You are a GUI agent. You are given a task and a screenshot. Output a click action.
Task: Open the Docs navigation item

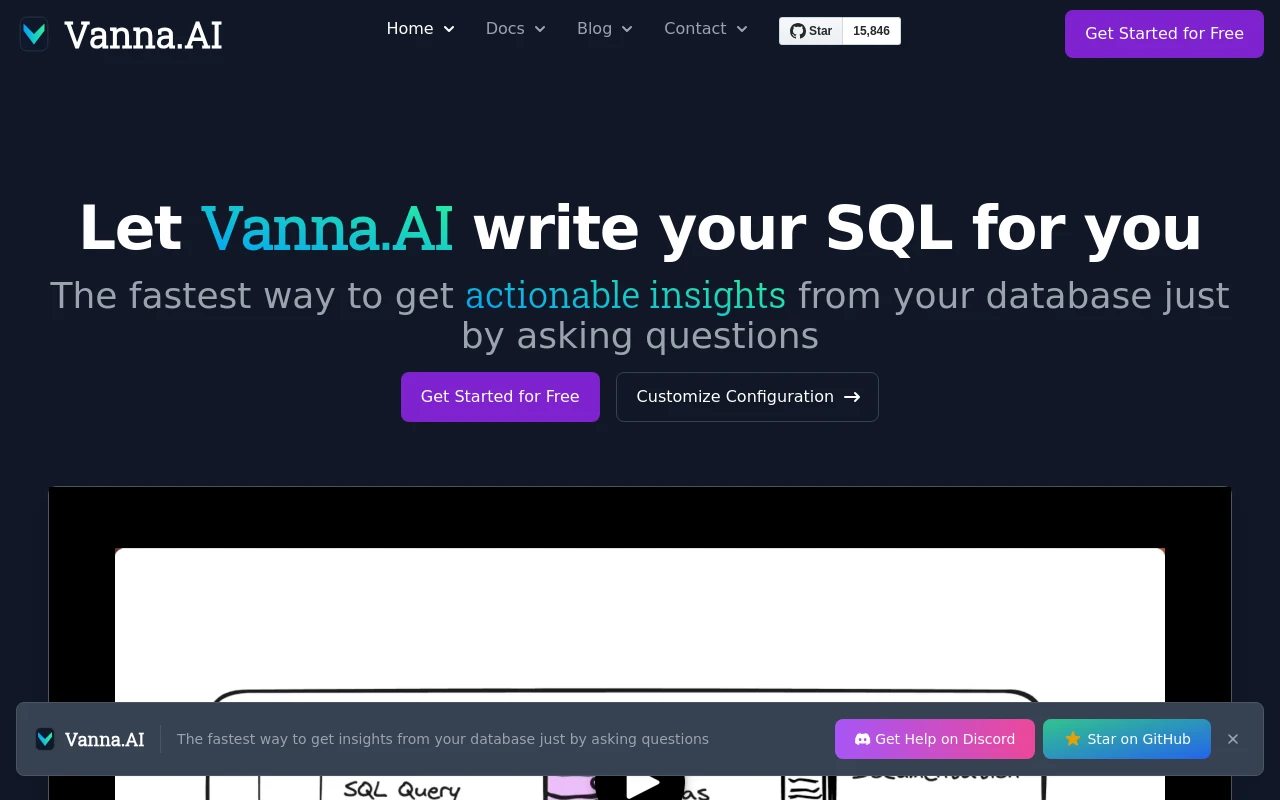[x=505, y=28]
